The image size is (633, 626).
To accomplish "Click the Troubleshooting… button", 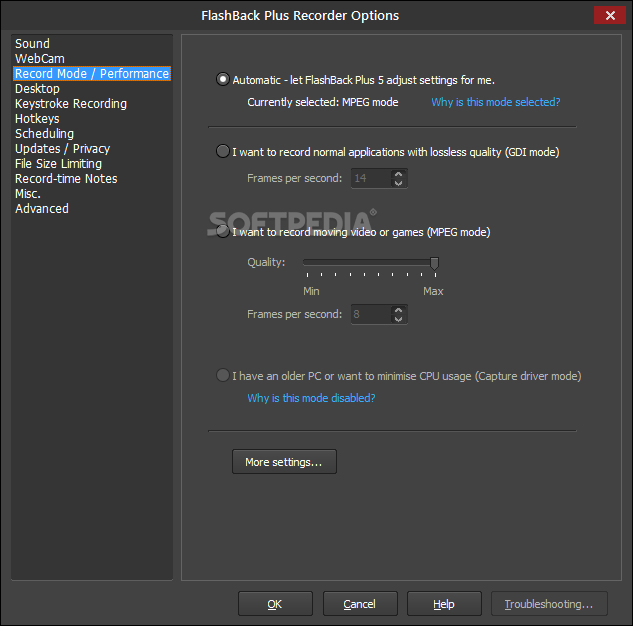I will 549,604.
